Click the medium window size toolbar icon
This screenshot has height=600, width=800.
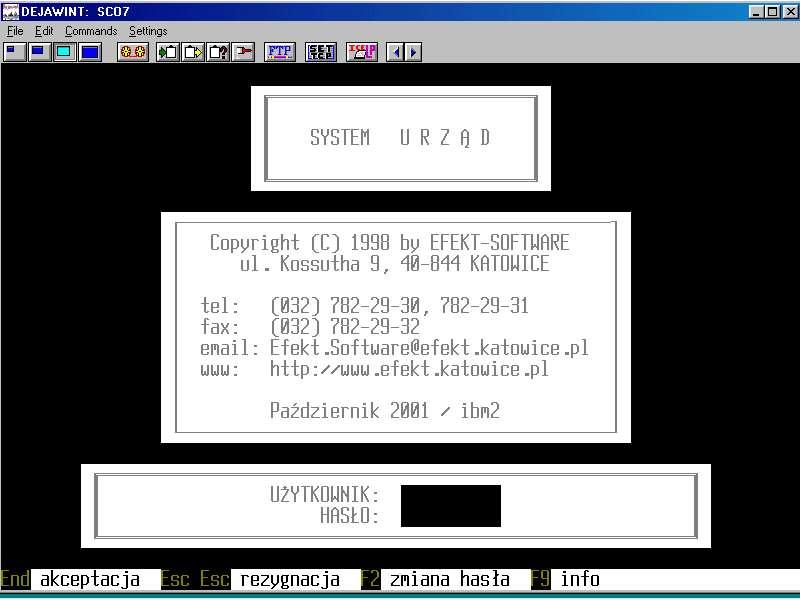point(39,52)
